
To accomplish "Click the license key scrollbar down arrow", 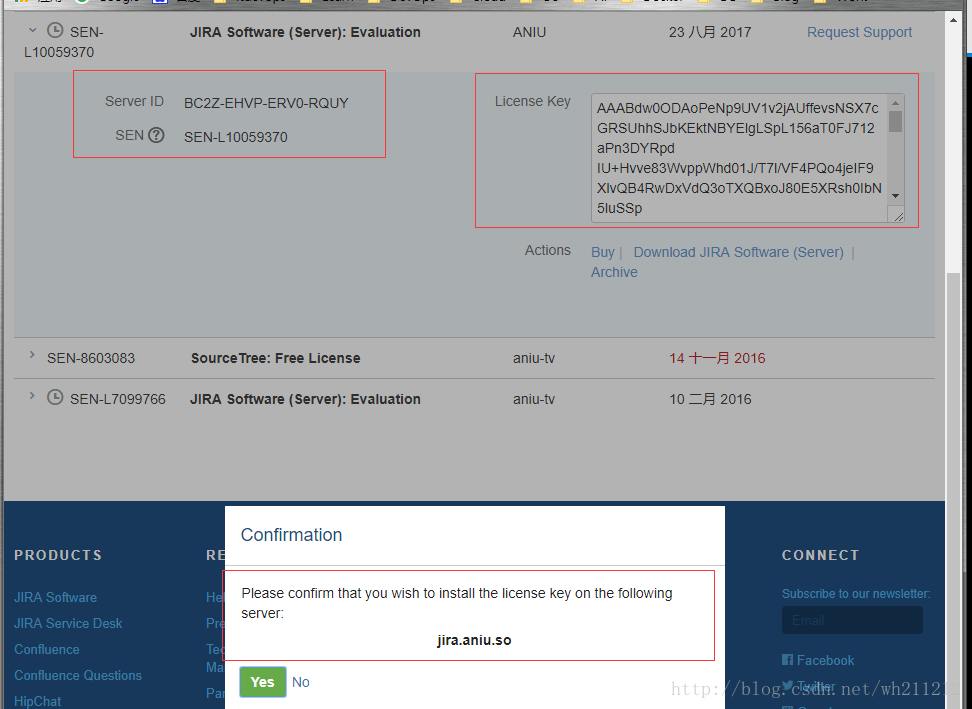I will click(x=896, y=196).
